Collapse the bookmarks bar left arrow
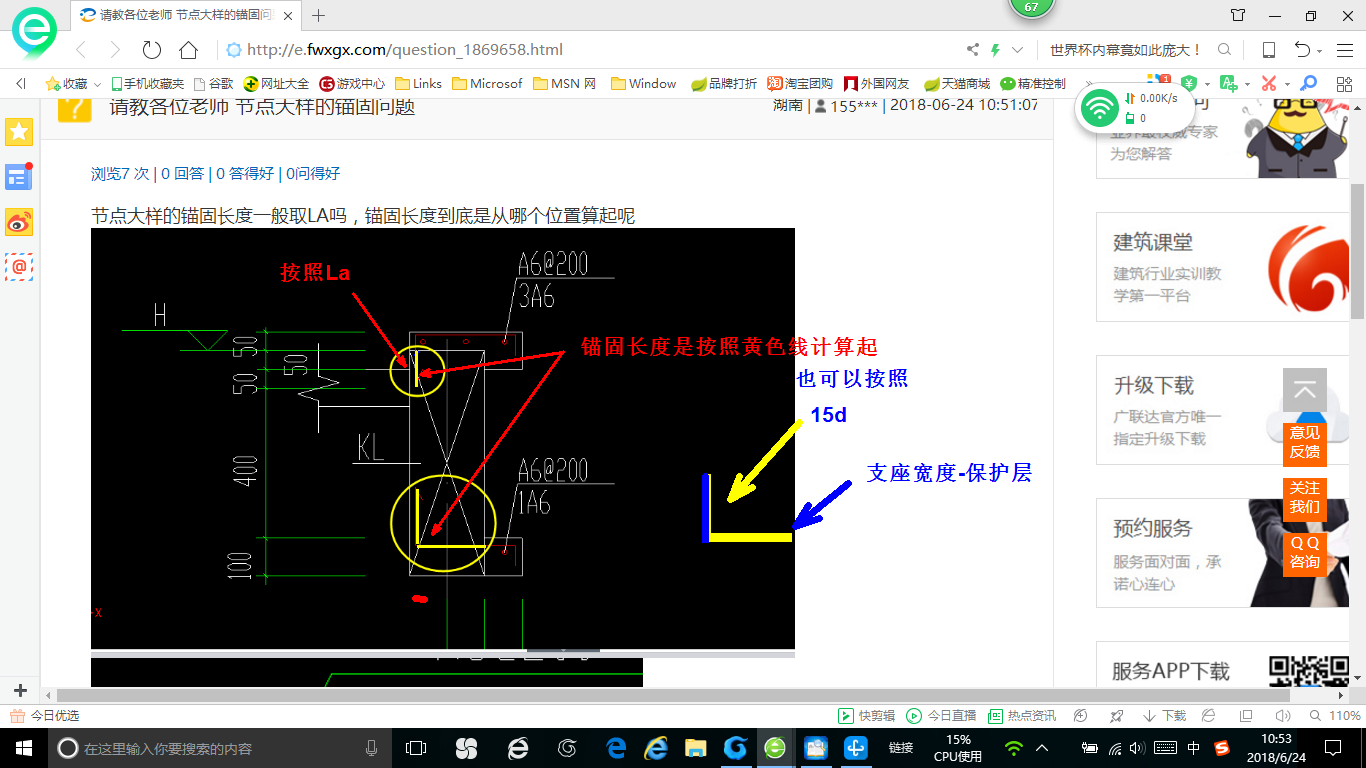The width and height of the screenshot is (1366, 768). tap(20, 84)
